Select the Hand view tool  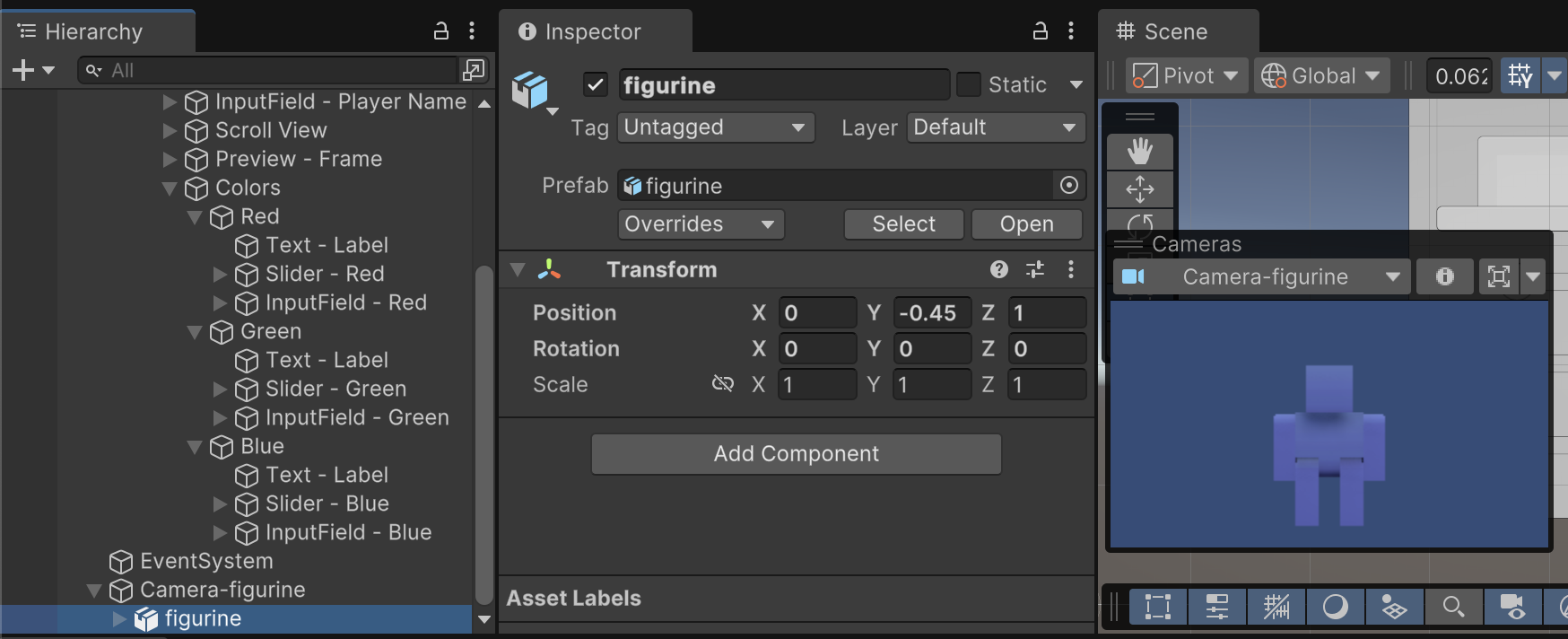(x=1140, y=152)
